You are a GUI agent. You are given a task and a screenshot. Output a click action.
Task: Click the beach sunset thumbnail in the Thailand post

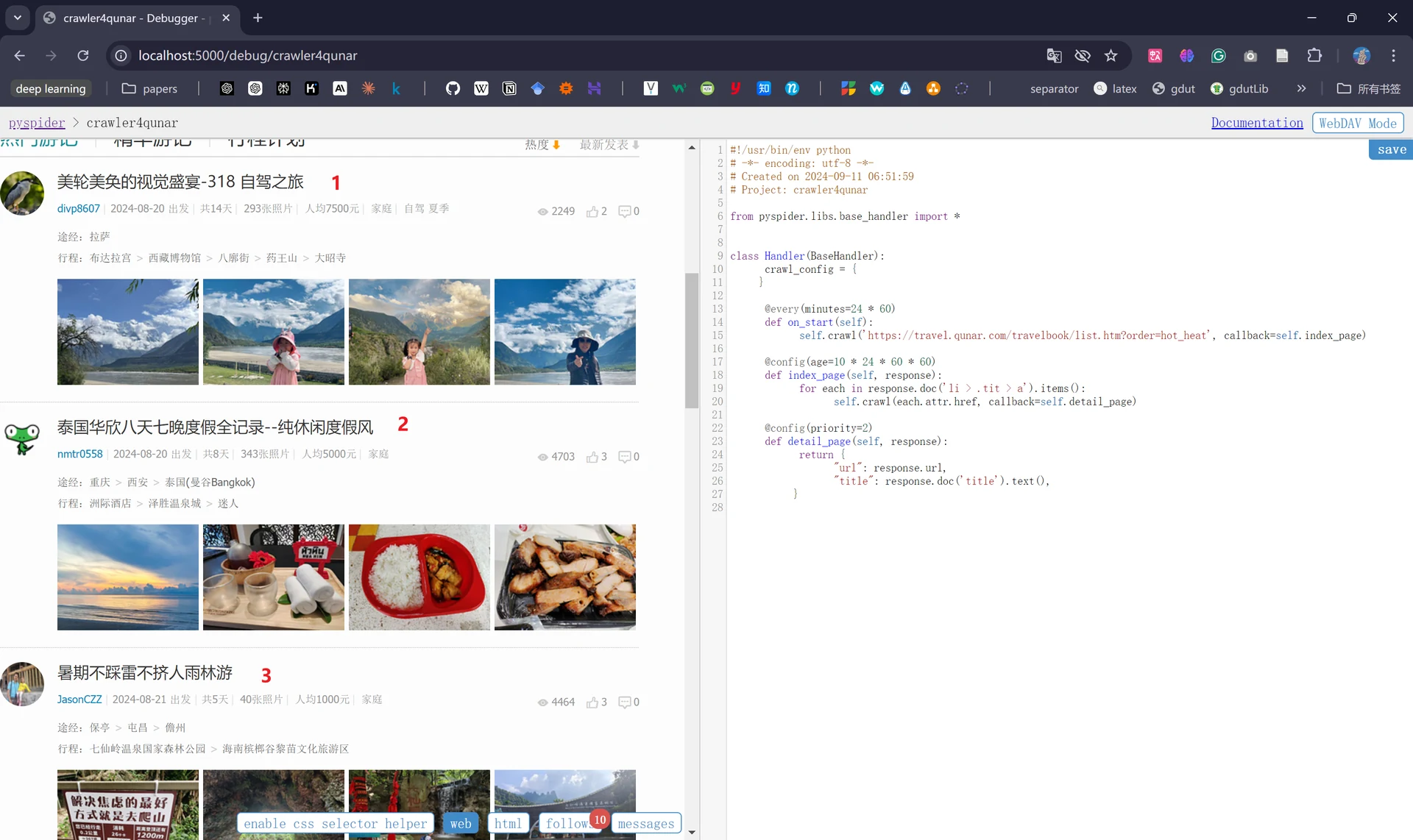128,577
